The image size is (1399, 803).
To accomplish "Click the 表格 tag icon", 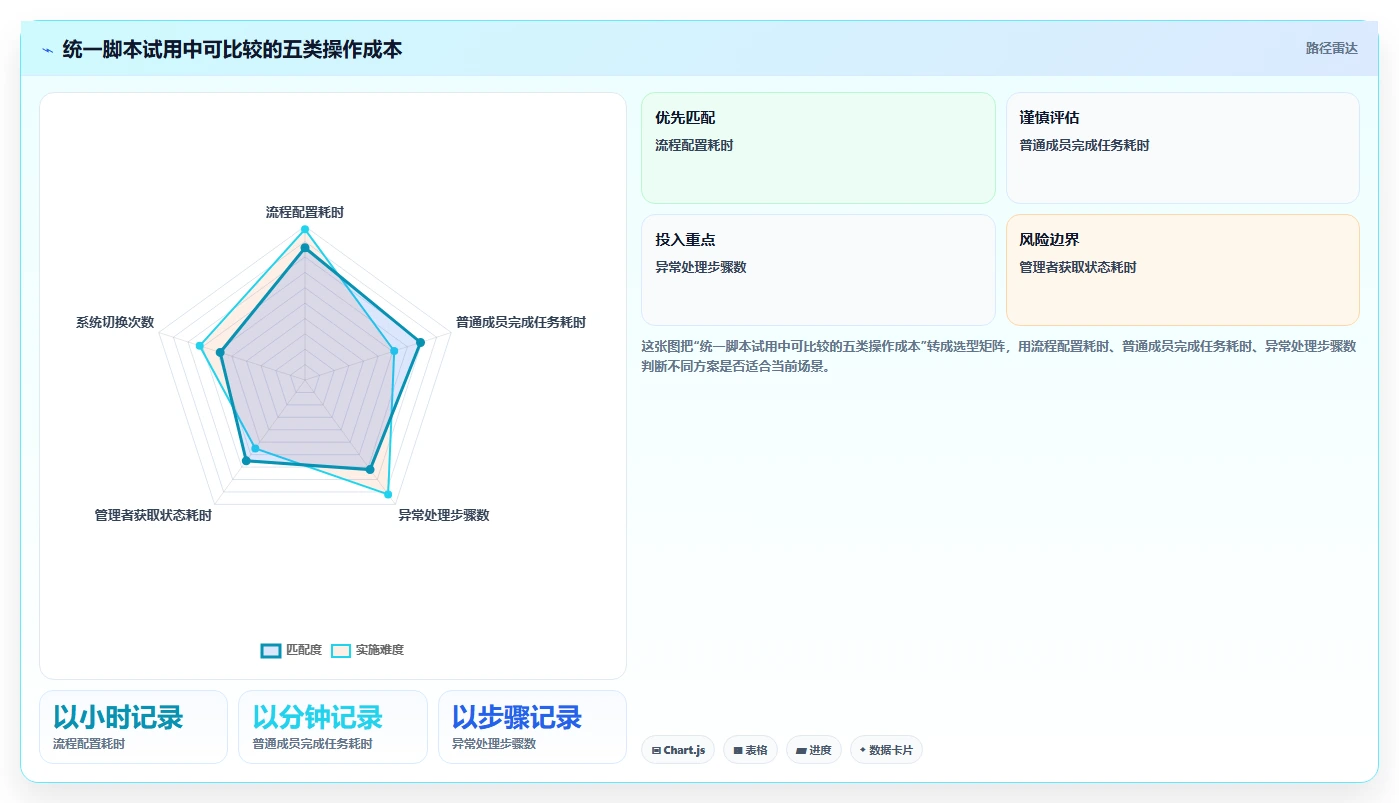I will pos(738,750).
